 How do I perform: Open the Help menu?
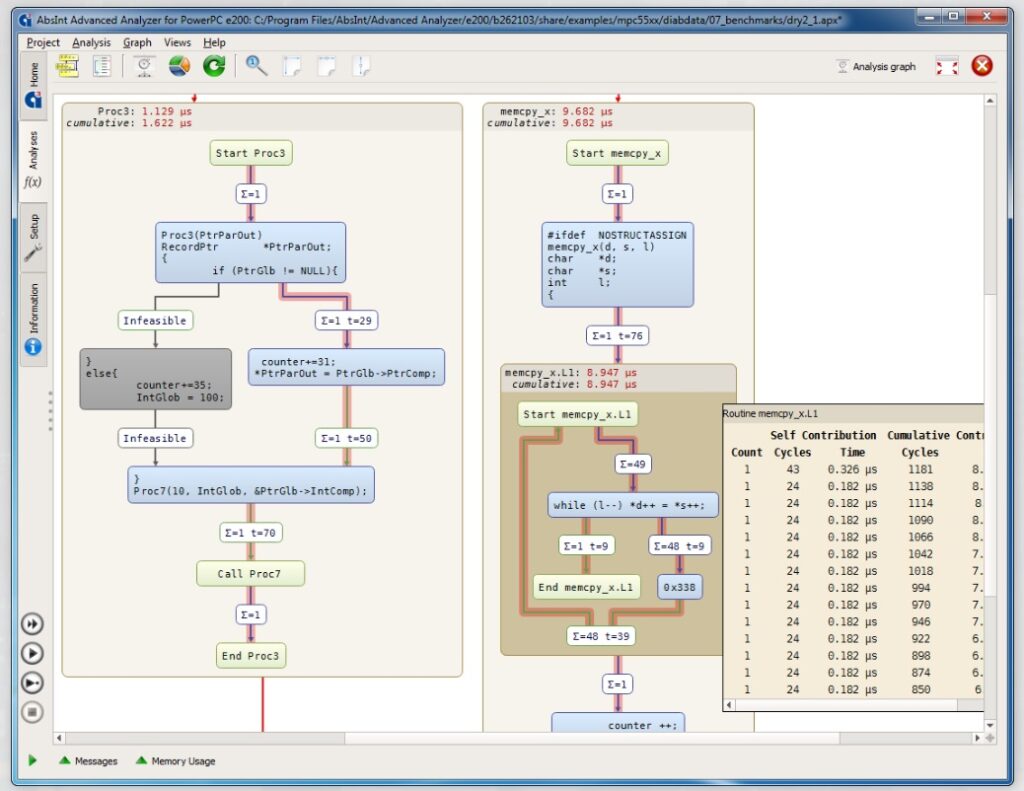tap(214, 42)
